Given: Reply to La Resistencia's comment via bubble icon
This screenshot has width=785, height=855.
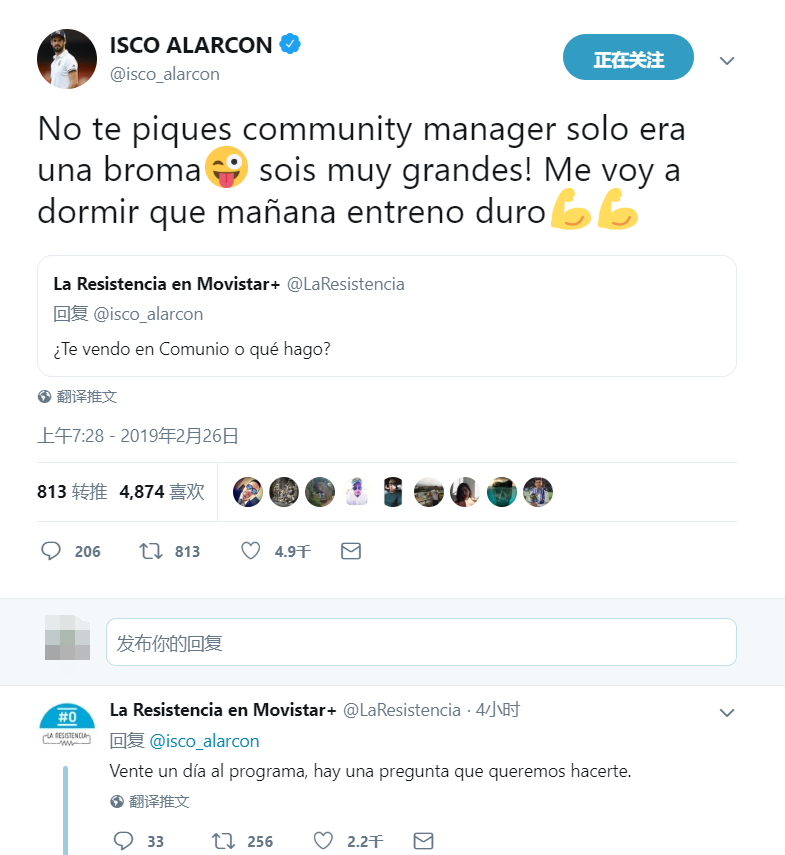Looking at the screenshot, I should [x=123, y=841].
